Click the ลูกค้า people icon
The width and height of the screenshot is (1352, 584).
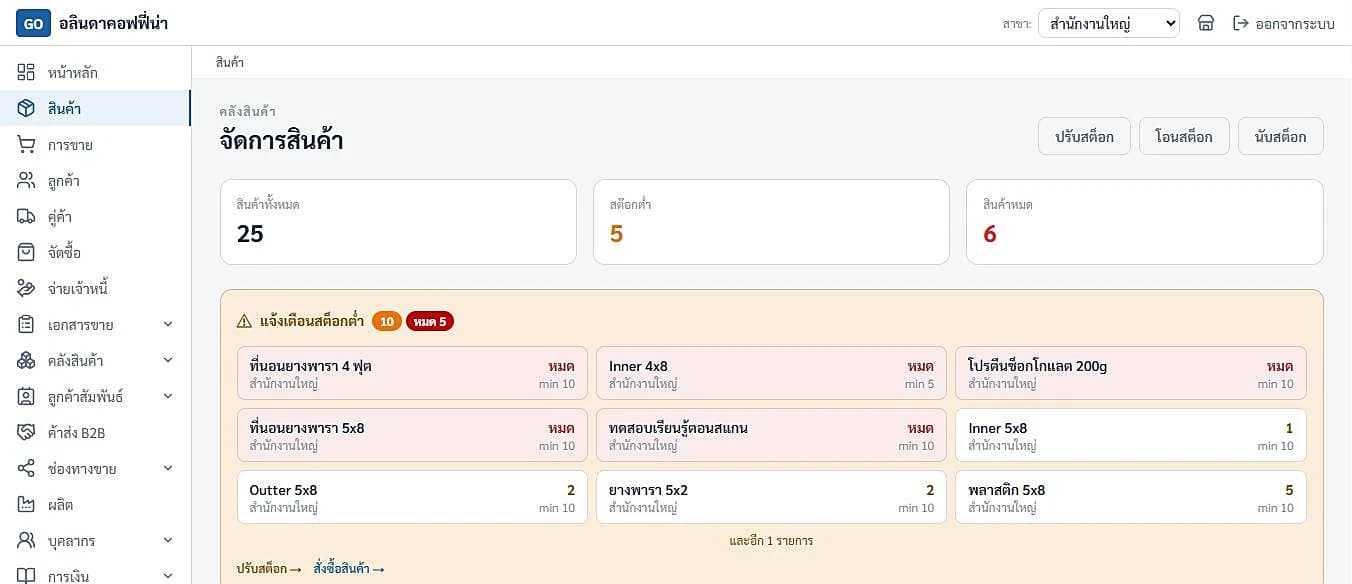[26, 181]
